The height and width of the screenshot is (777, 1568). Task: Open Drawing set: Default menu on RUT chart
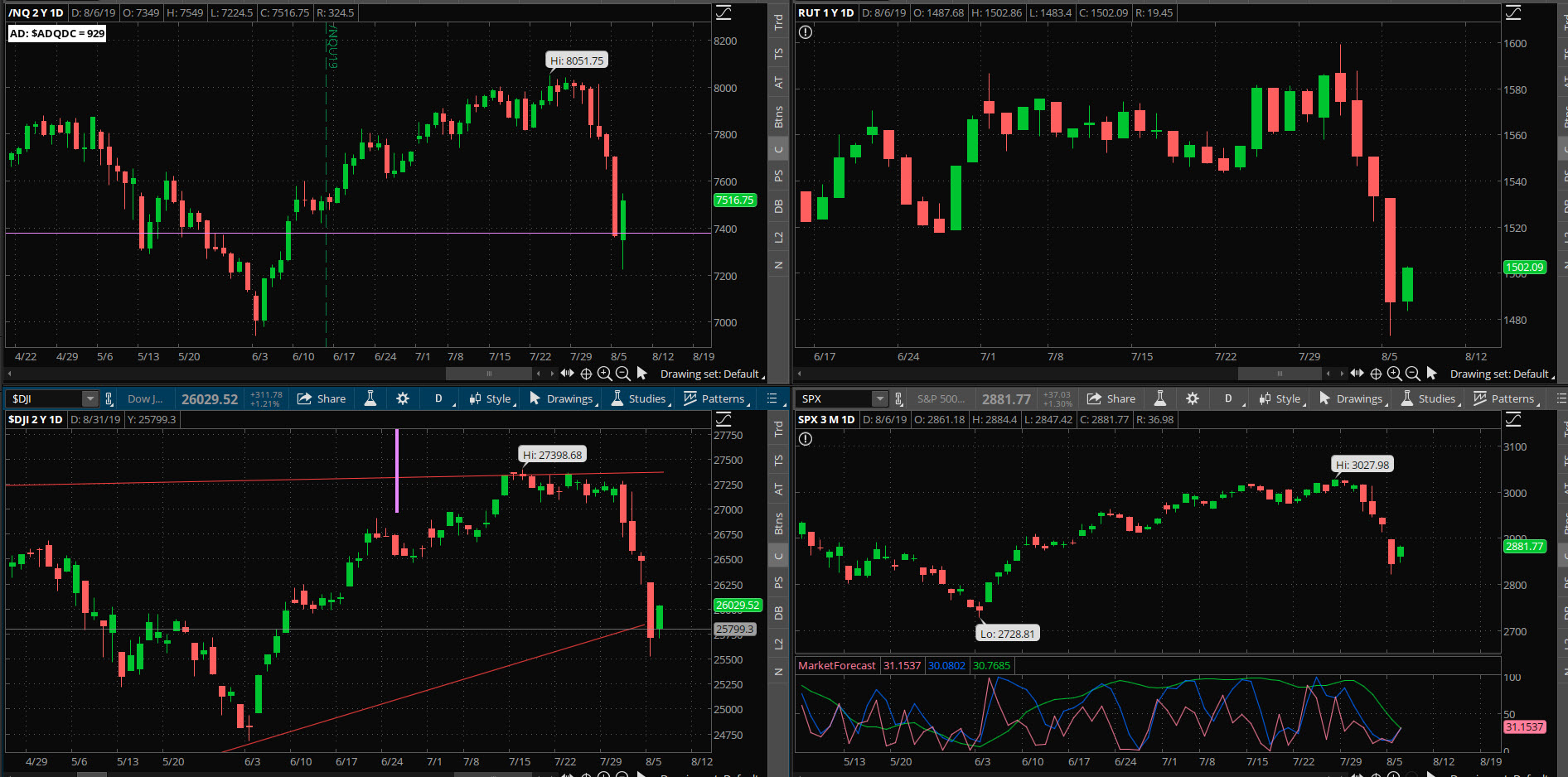coord(1502,374)
